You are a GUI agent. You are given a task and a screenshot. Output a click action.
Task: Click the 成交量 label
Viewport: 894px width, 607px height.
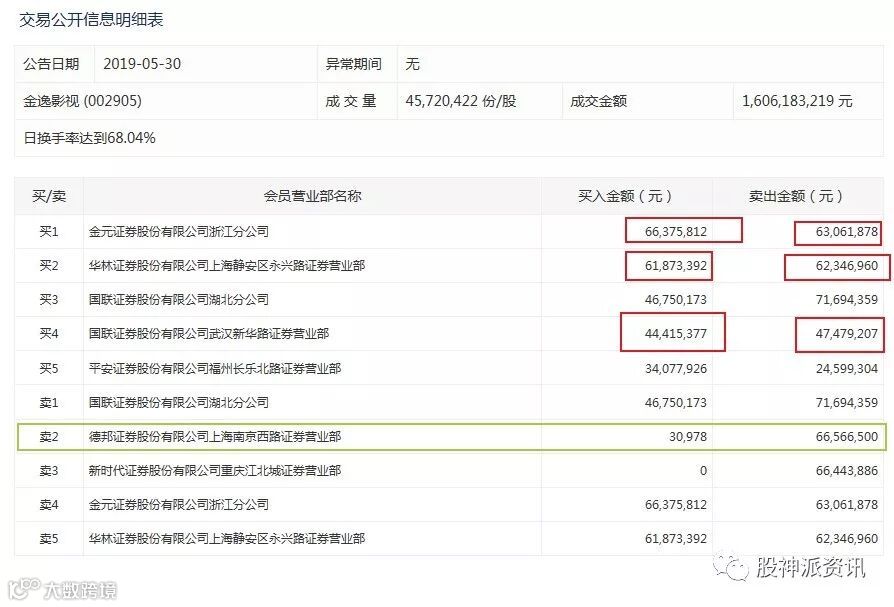point(351,101)
